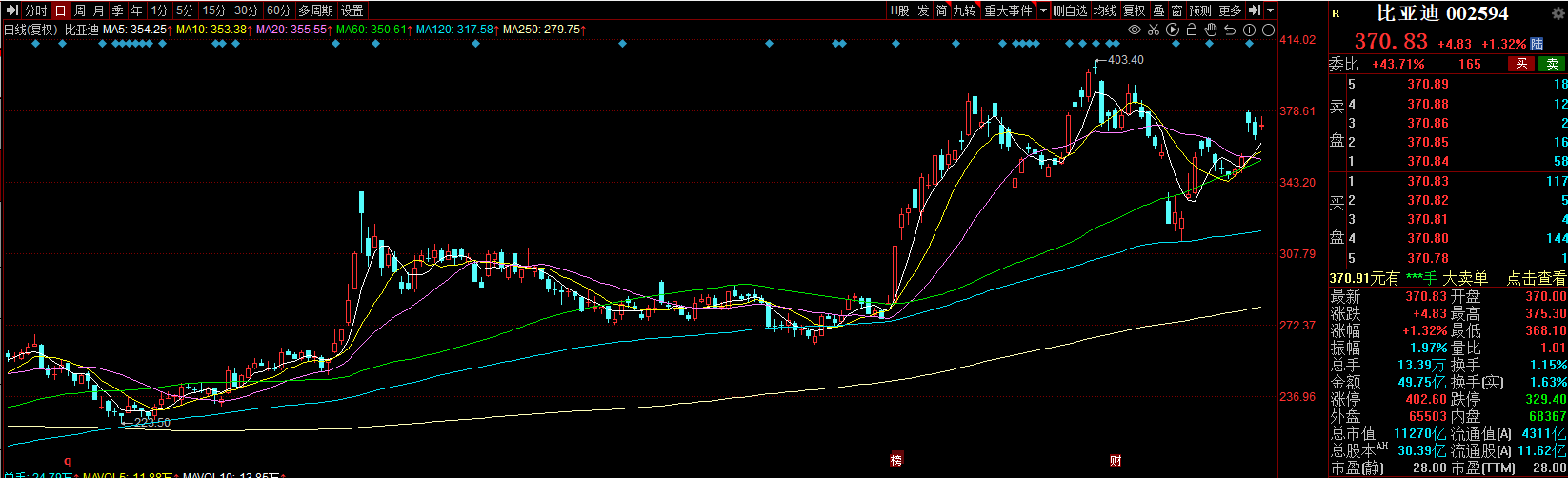Toggle the 简 toolbar button
The width and height of the screenshot is (1568, 478).
pos(941,10)
